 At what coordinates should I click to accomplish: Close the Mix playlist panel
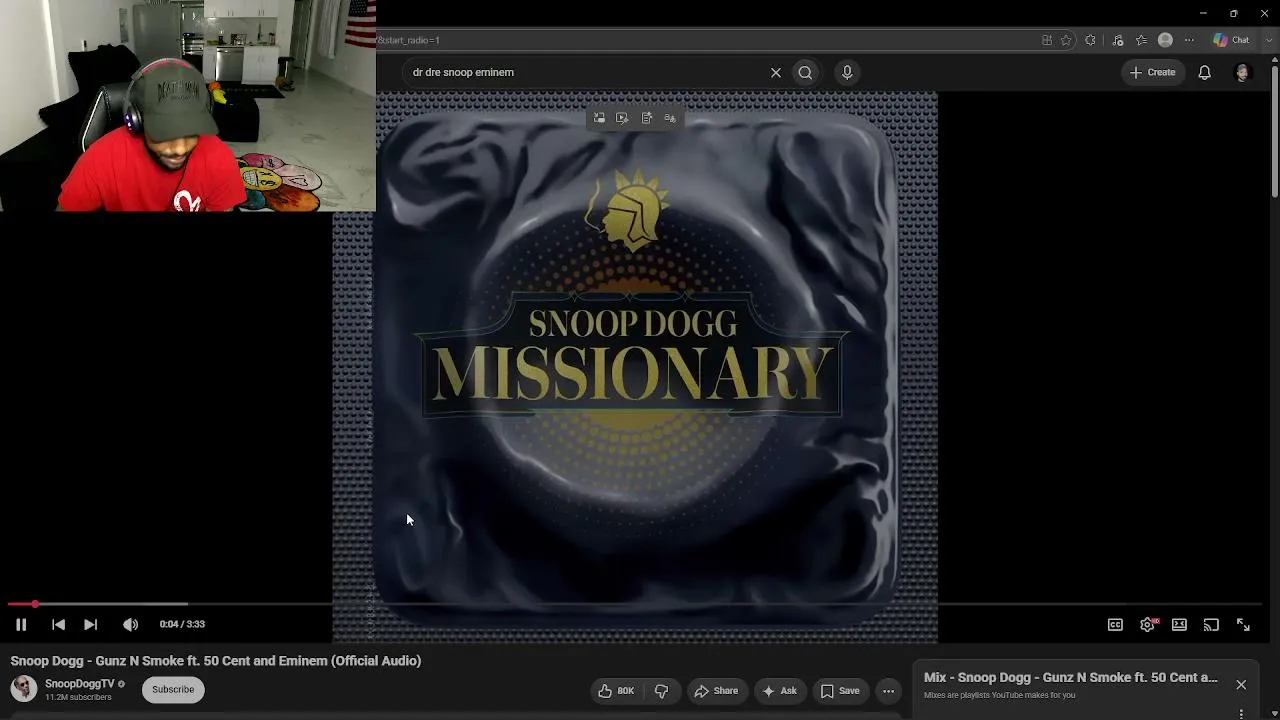(x=1241, y=685)
